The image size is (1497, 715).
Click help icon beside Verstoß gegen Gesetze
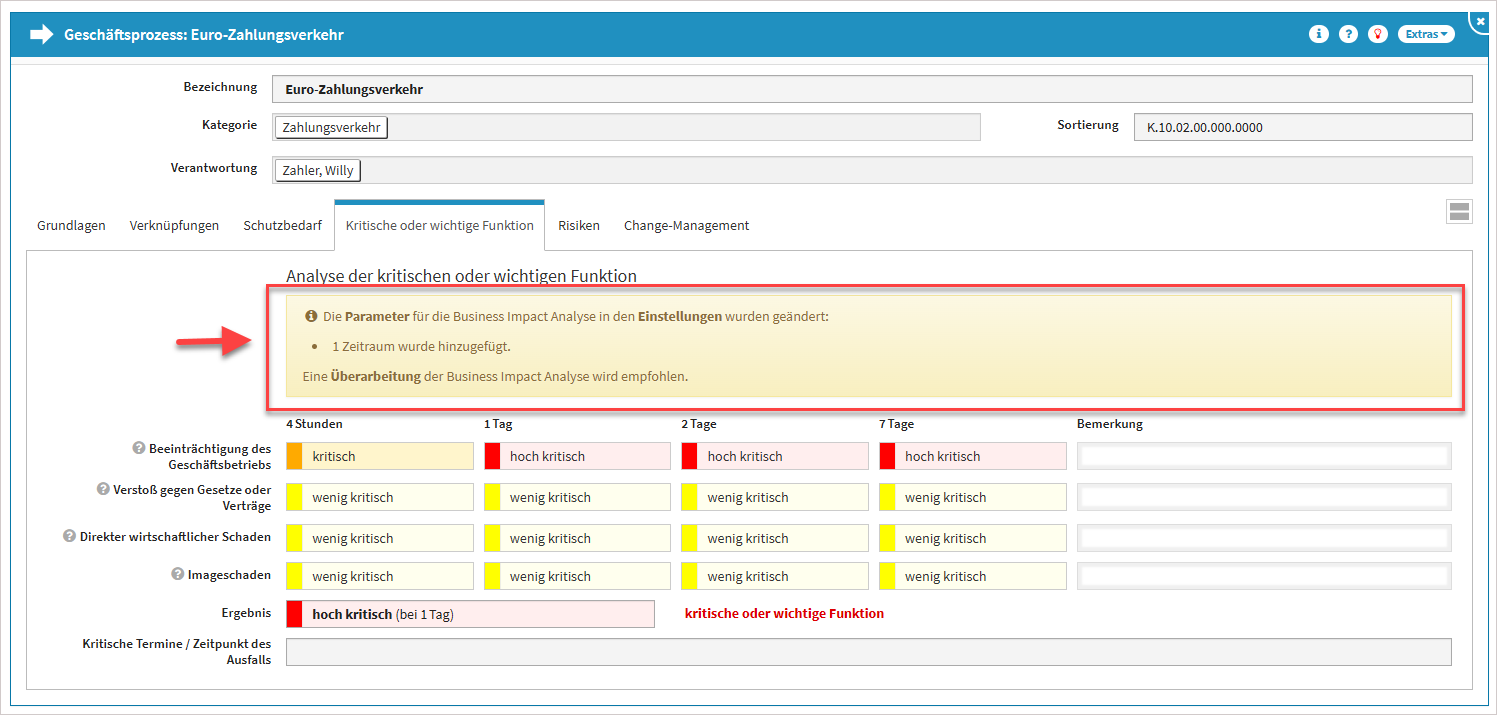point(103,489)
